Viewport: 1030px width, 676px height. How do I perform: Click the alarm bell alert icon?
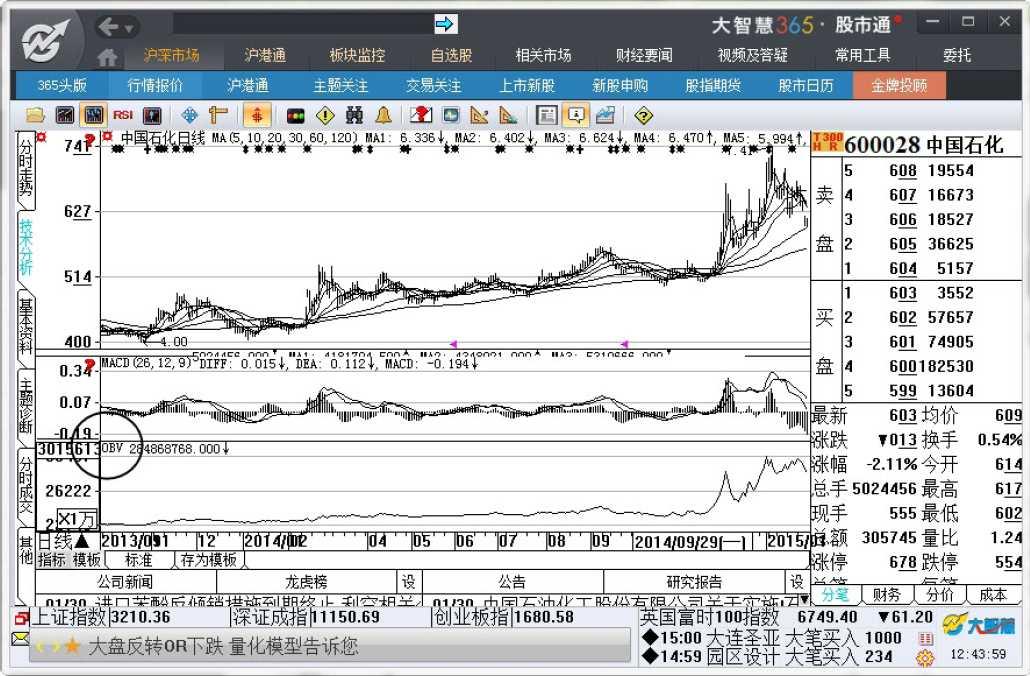384,116
